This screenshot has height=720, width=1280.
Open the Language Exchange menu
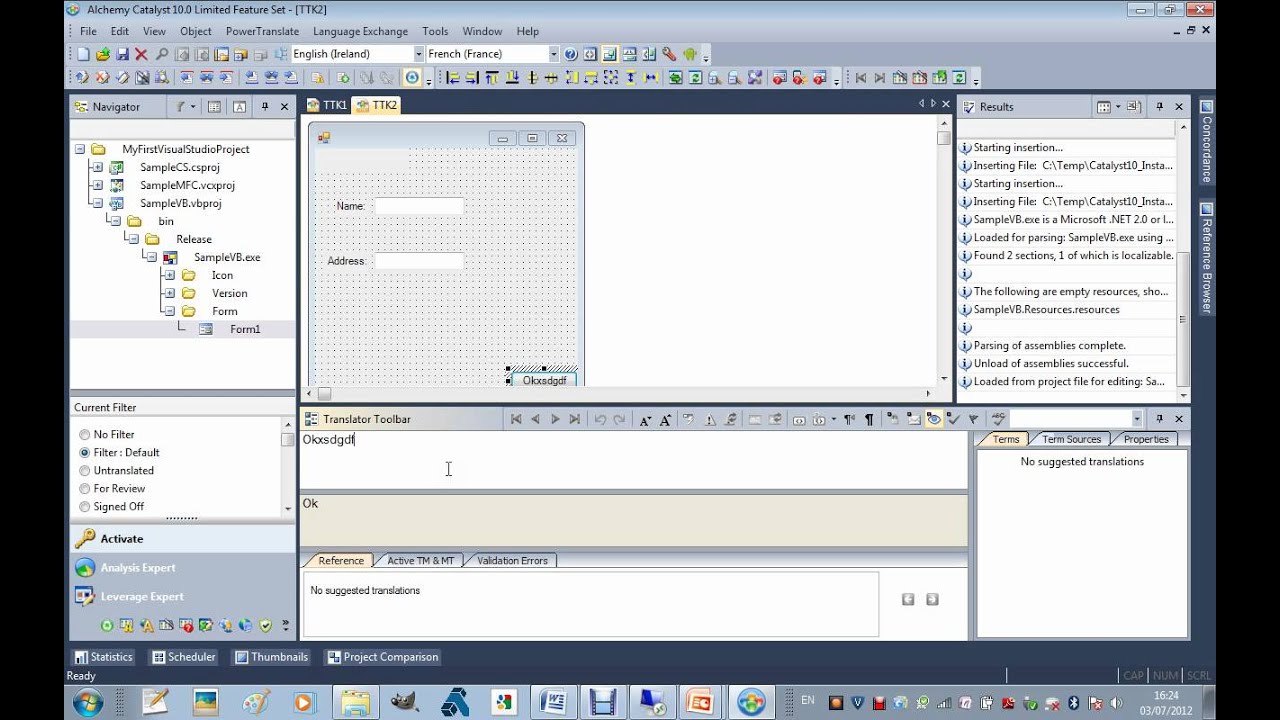click(360, 31)
